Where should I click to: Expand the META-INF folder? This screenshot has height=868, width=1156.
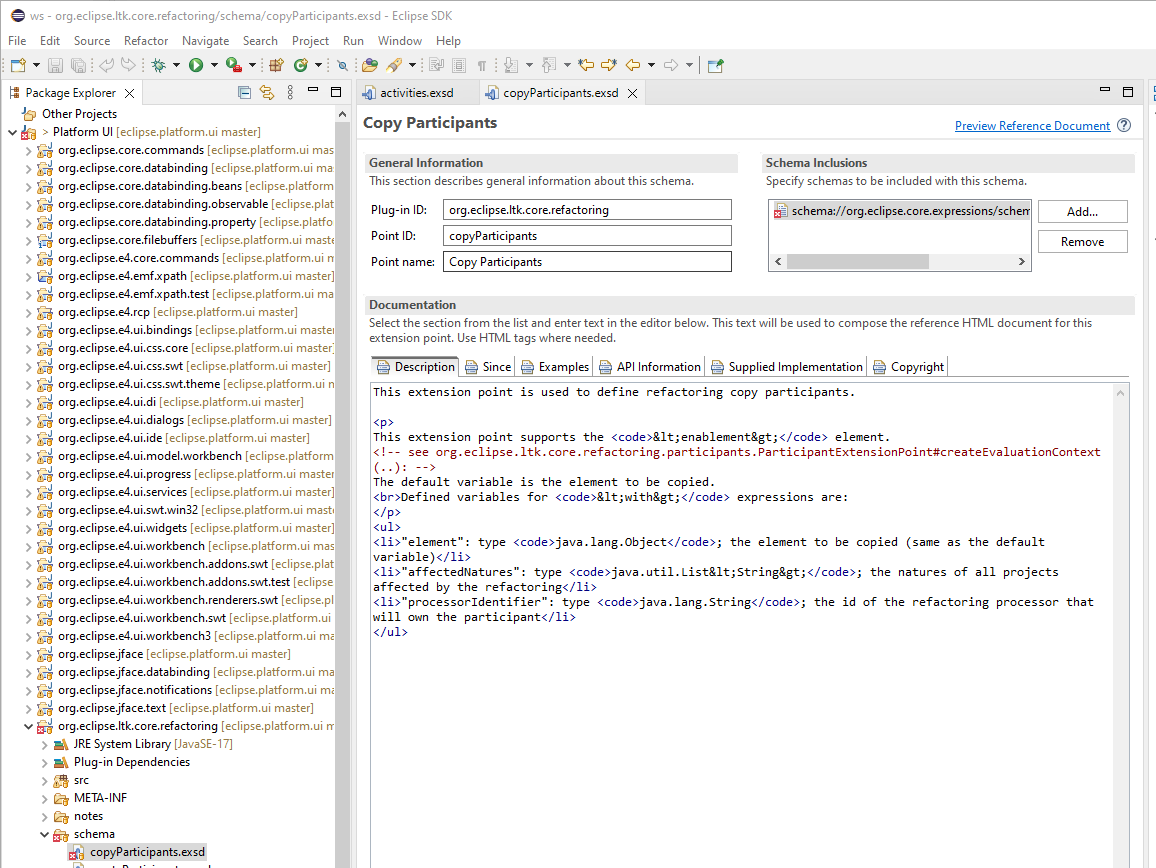click(45, 799)
